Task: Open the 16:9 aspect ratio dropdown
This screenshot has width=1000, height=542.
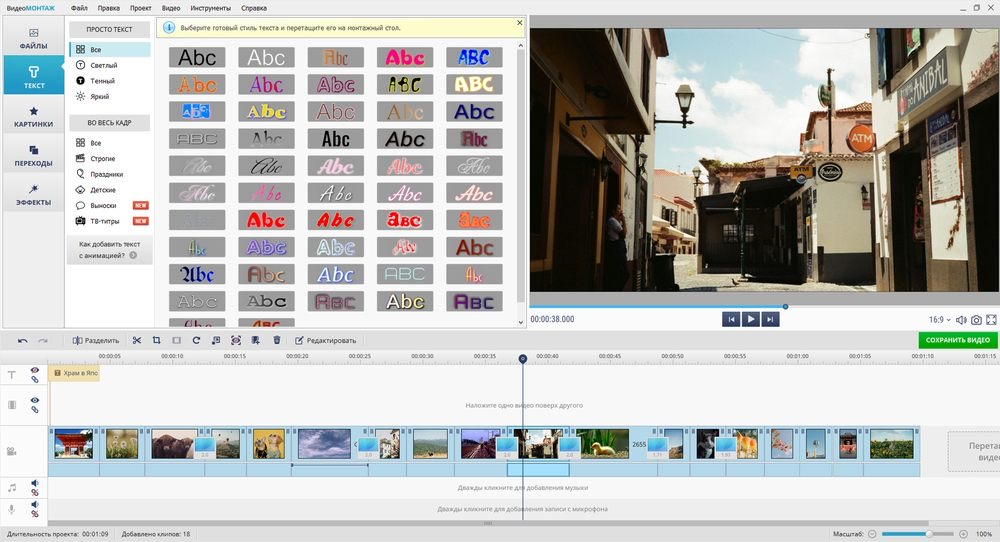Action: coord(939,319)
